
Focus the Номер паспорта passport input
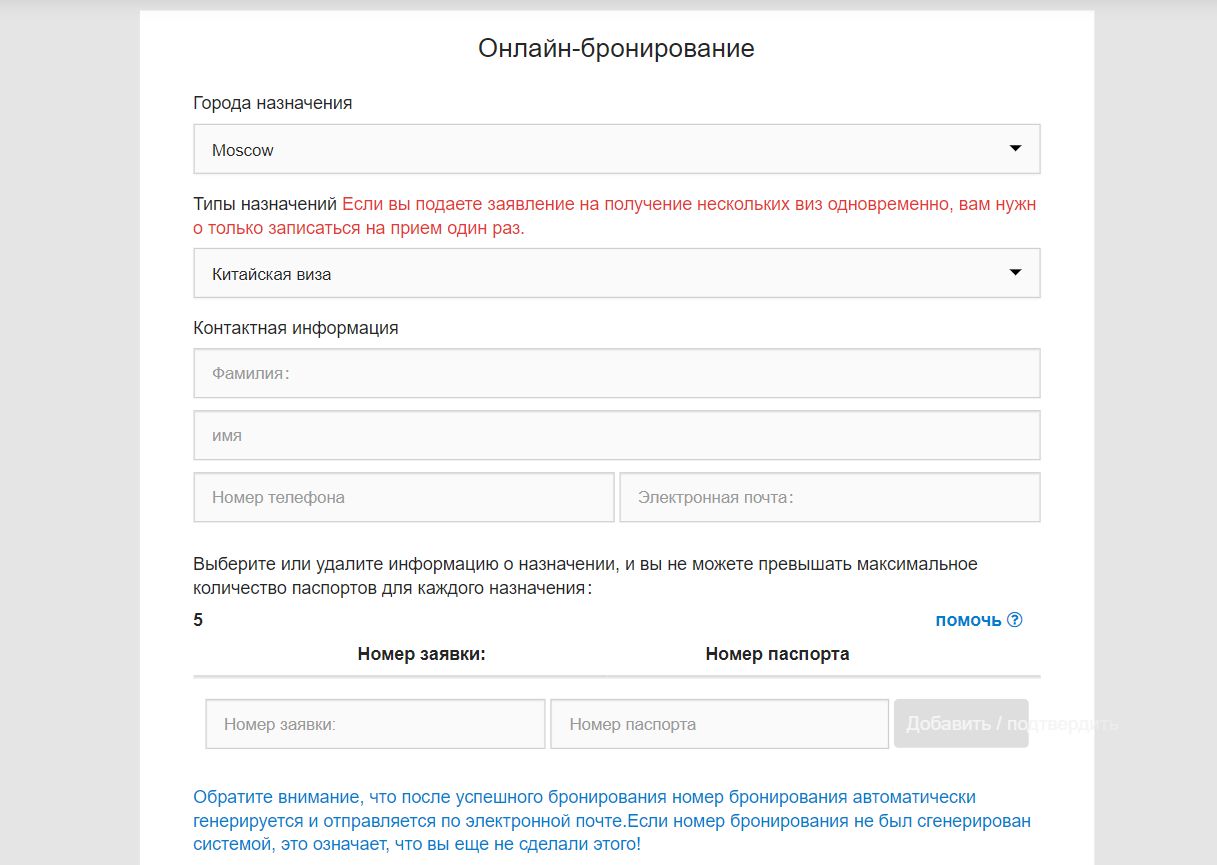click(718, 724)
